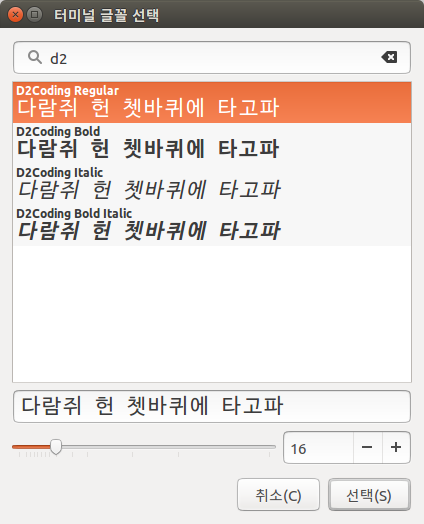Viewport: 424px width, 524px height.
Task: Pick D2Coding Bold Italic font
Action: [212, 225]
